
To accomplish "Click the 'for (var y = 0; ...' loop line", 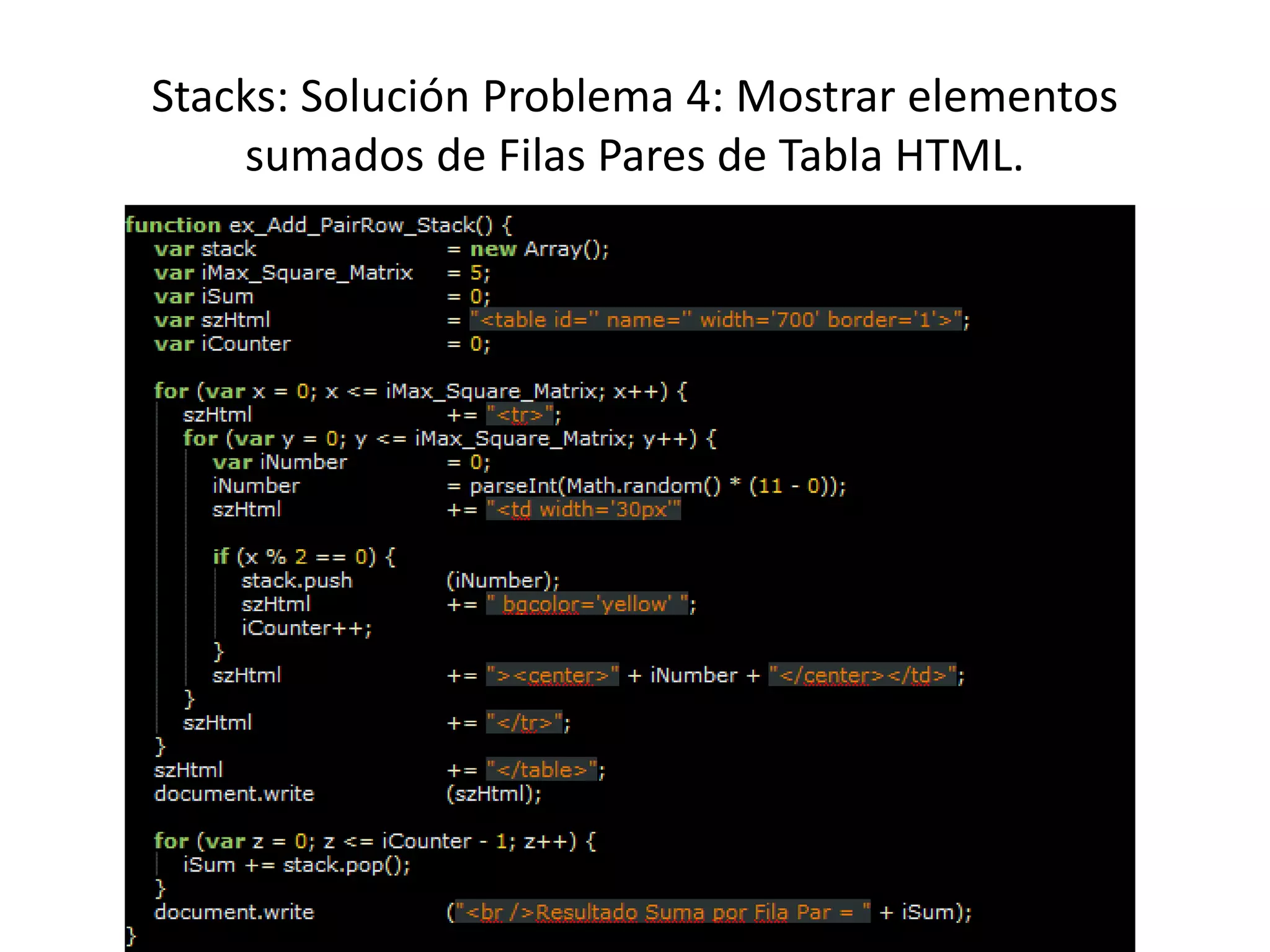I will 450,439.
